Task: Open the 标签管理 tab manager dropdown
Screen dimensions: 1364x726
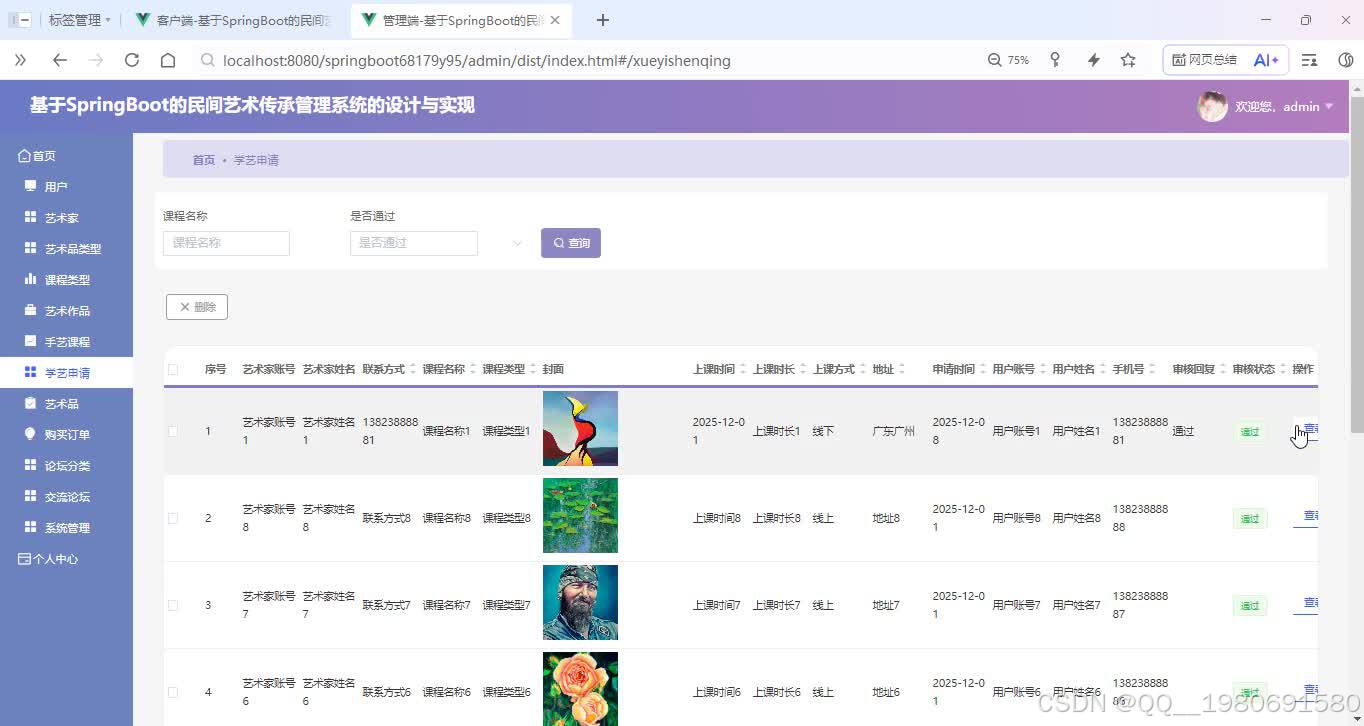Action: click(79, 20)
